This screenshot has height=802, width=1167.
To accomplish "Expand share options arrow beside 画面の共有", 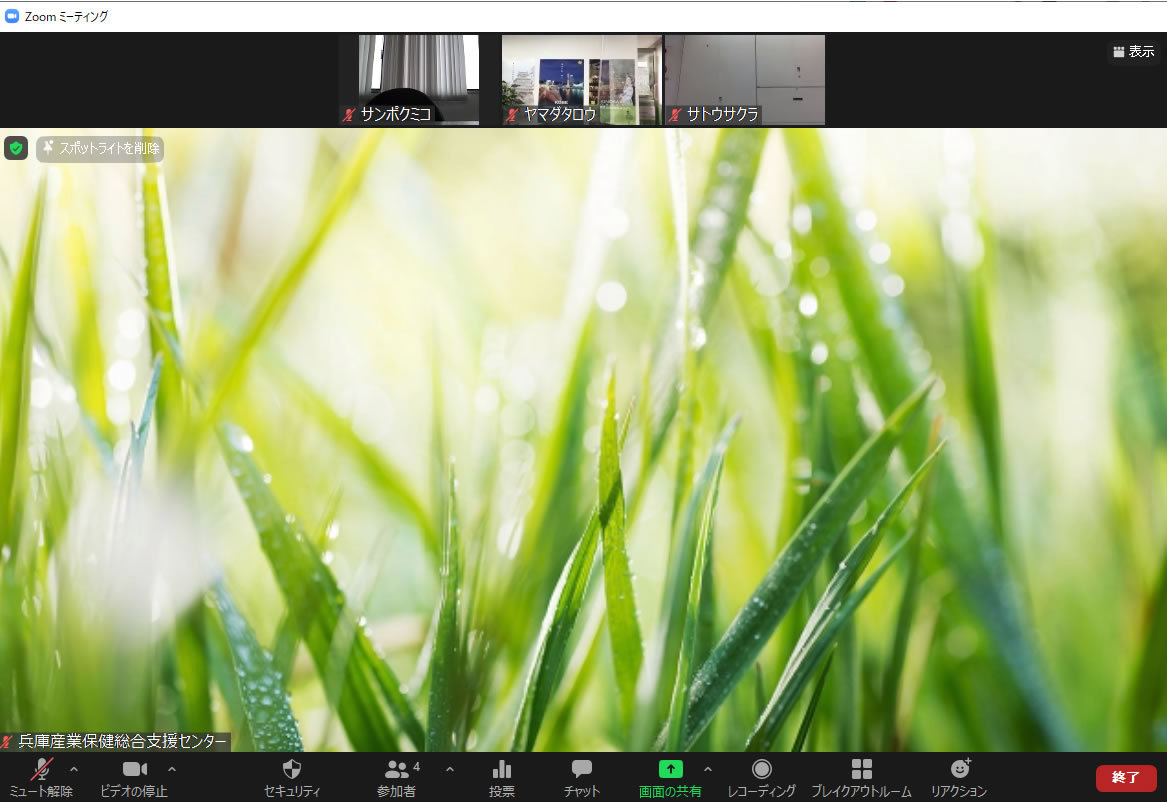I will (x=708, y=769).
